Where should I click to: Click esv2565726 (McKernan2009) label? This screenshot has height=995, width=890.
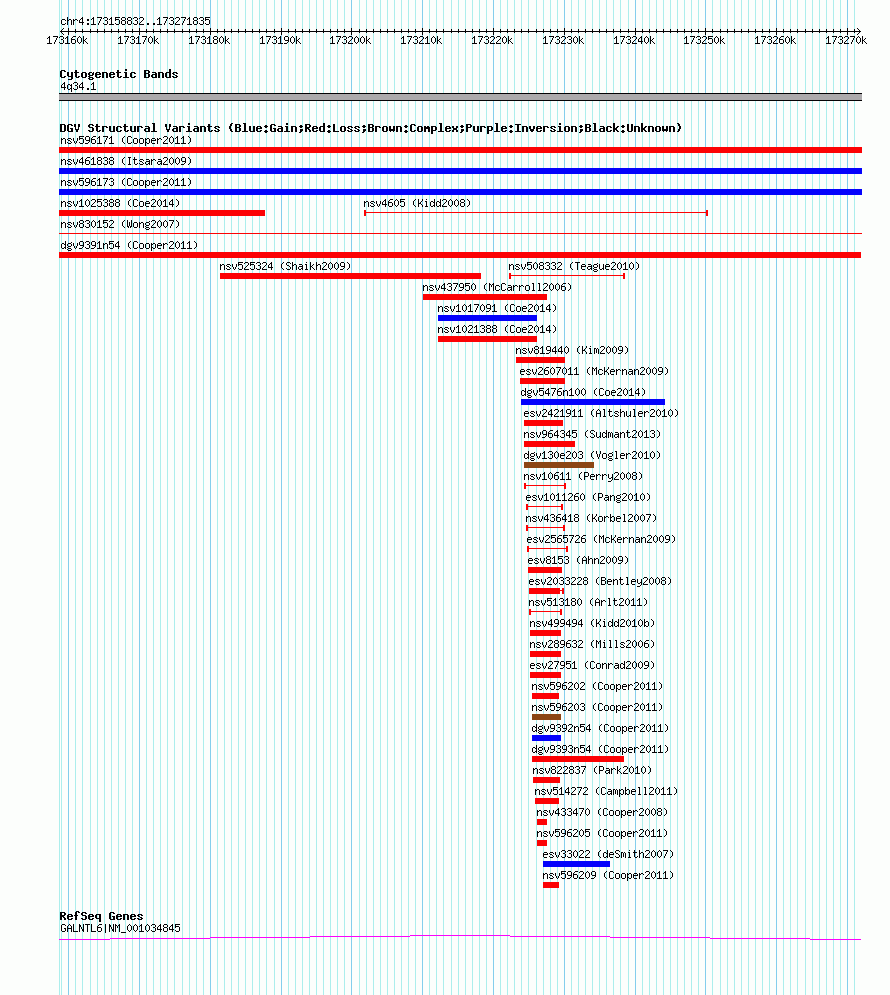click(x=601, y=538)
